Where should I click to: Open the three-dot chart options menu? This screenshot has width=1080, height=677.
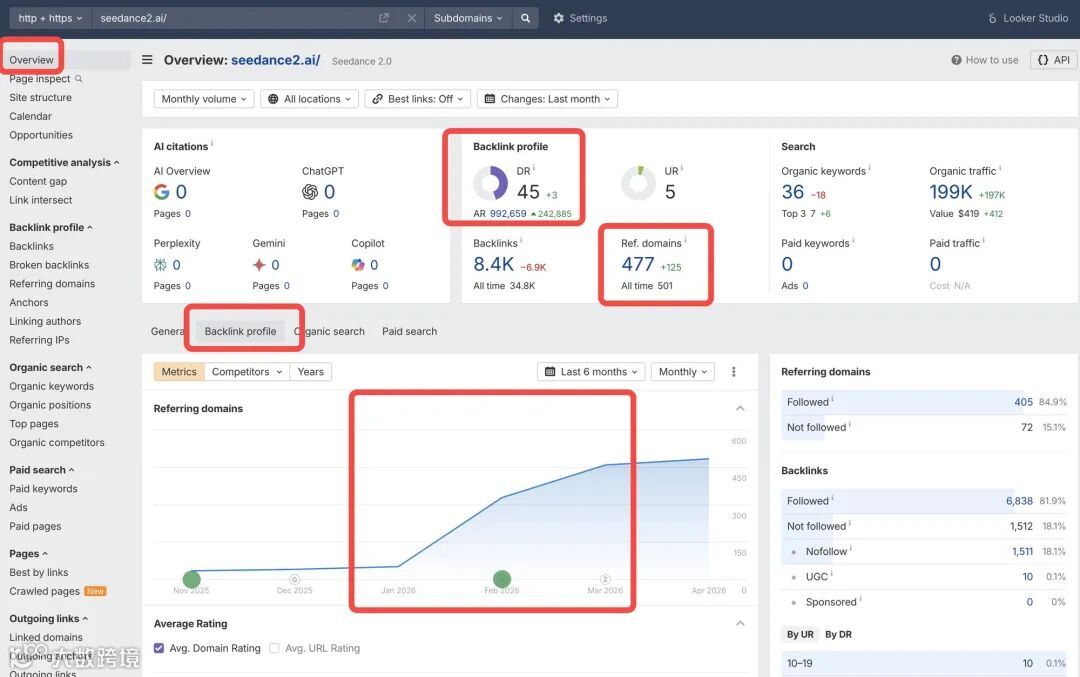734,372
